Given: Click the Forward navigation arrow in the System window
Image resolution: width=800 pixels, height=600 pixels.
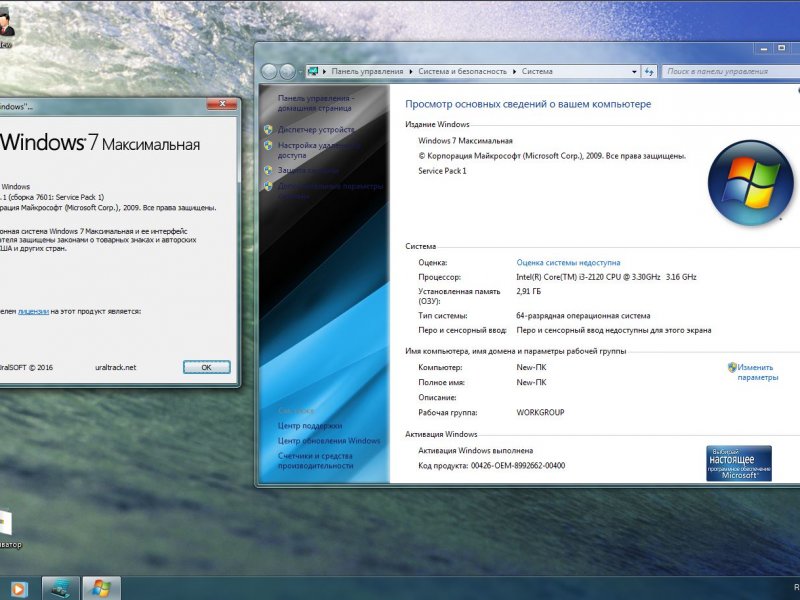Looking at the screenshot, I should click(x=287, y=71).
